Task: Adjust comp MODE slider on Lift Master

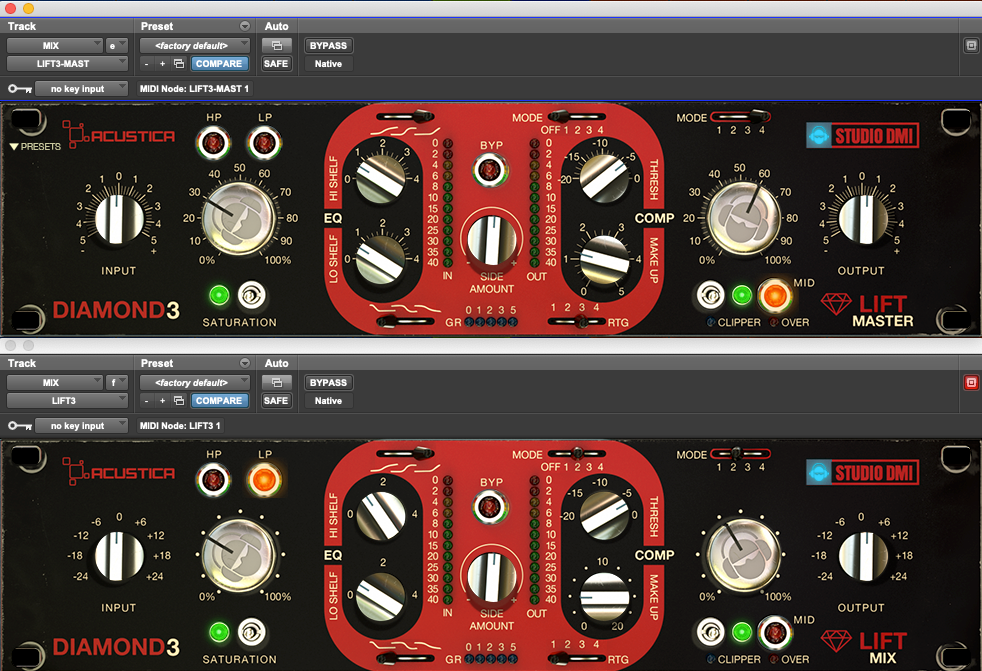Action: pos(576,117)
